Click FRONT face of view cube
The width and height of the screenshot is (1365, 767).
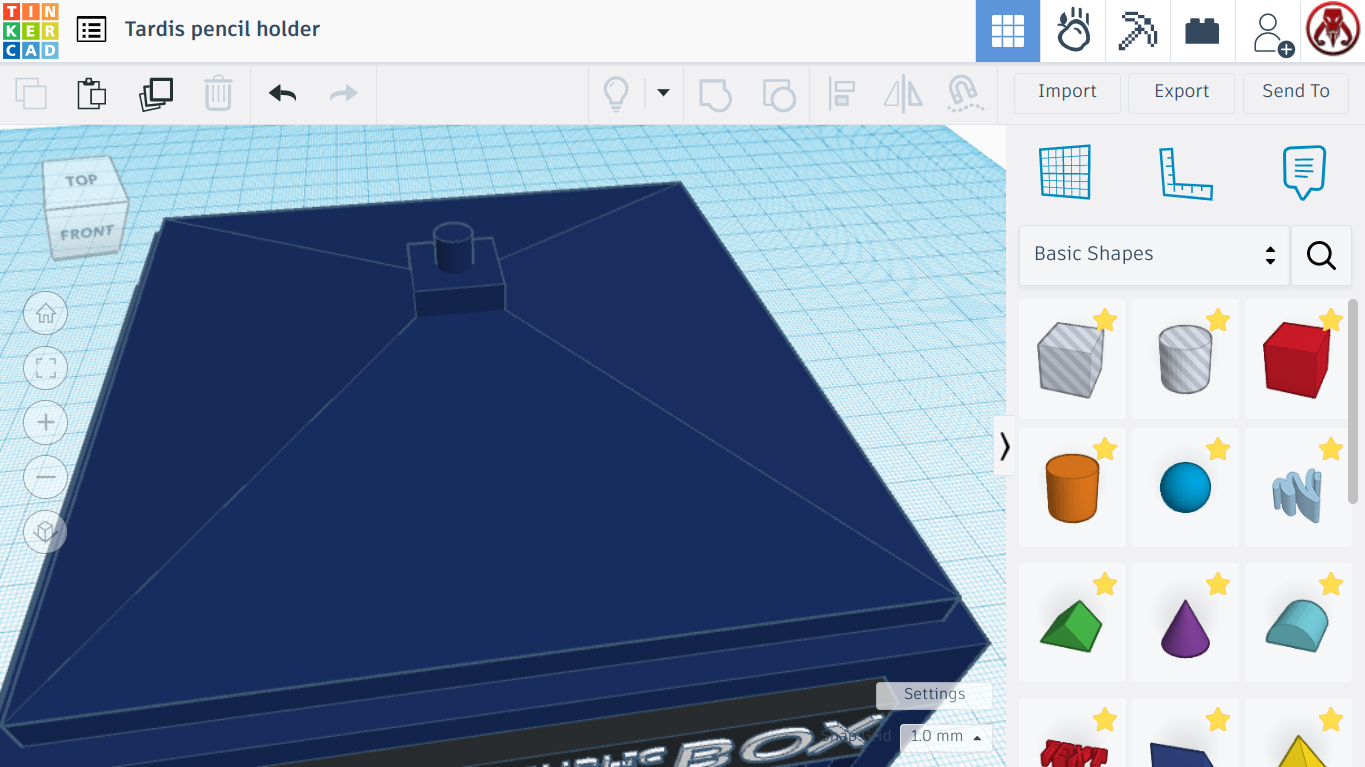click(x=87, y=233)
